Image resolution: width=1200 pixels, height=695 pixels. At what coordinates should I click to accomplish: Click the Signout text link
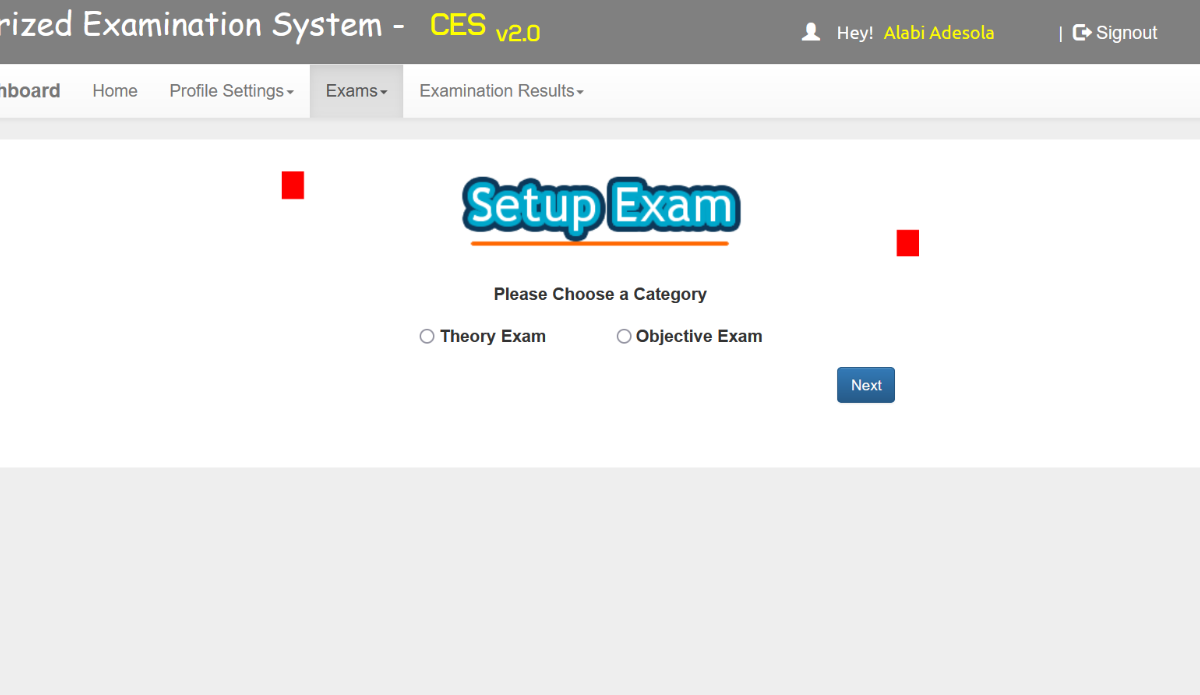point(1126,33)
